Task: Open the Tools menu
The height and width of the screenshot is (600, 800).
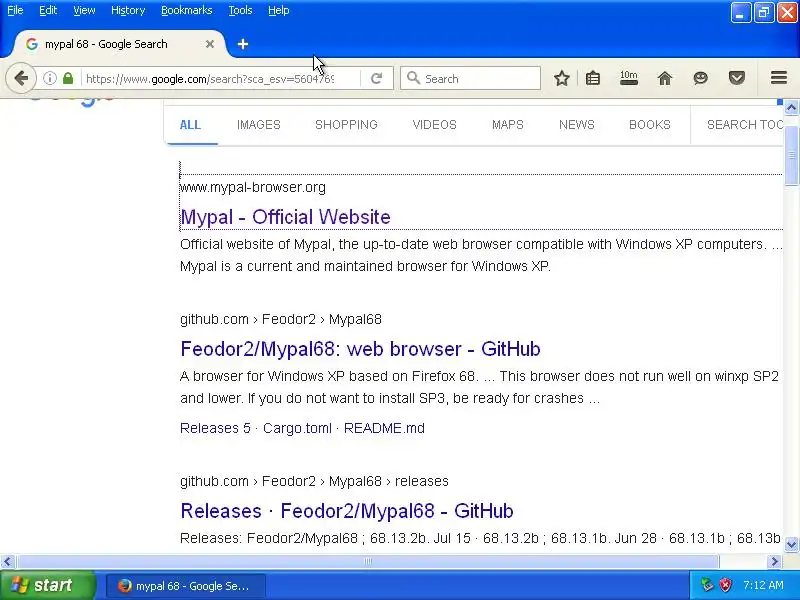Action: (x=240, y=10)
